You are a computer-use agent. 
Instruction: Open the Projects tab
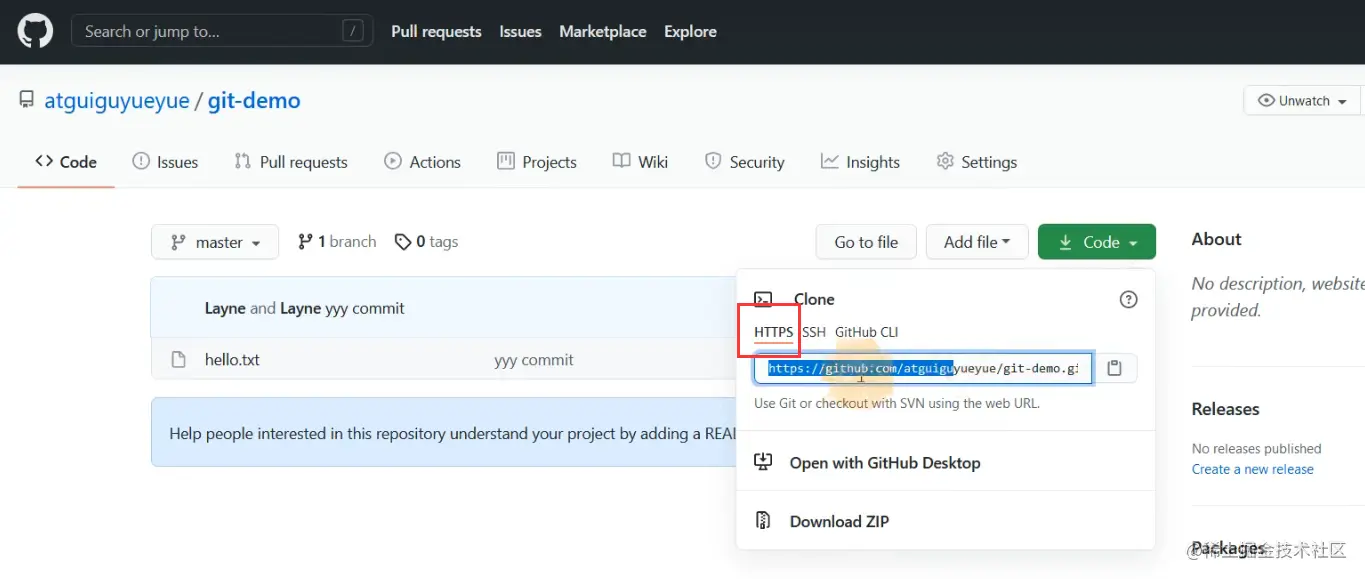coord(537,162)
